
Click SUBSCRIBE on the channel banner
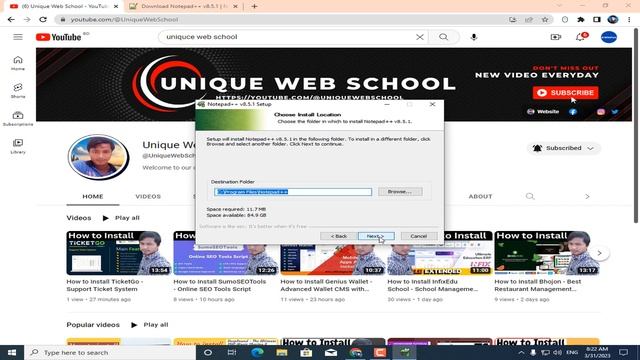point(565,93)
